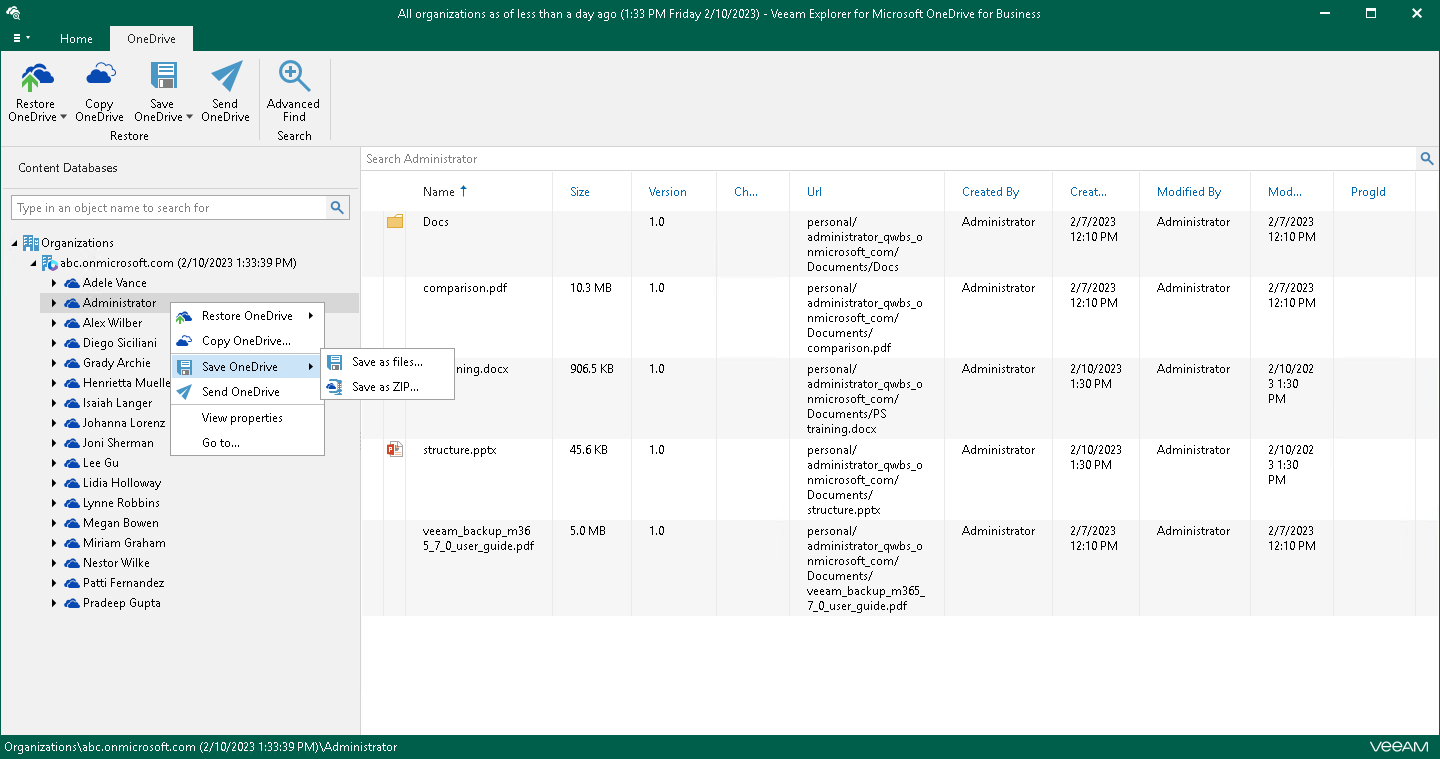
Task: Click the Organizations building icon
Action: (31, 243)
